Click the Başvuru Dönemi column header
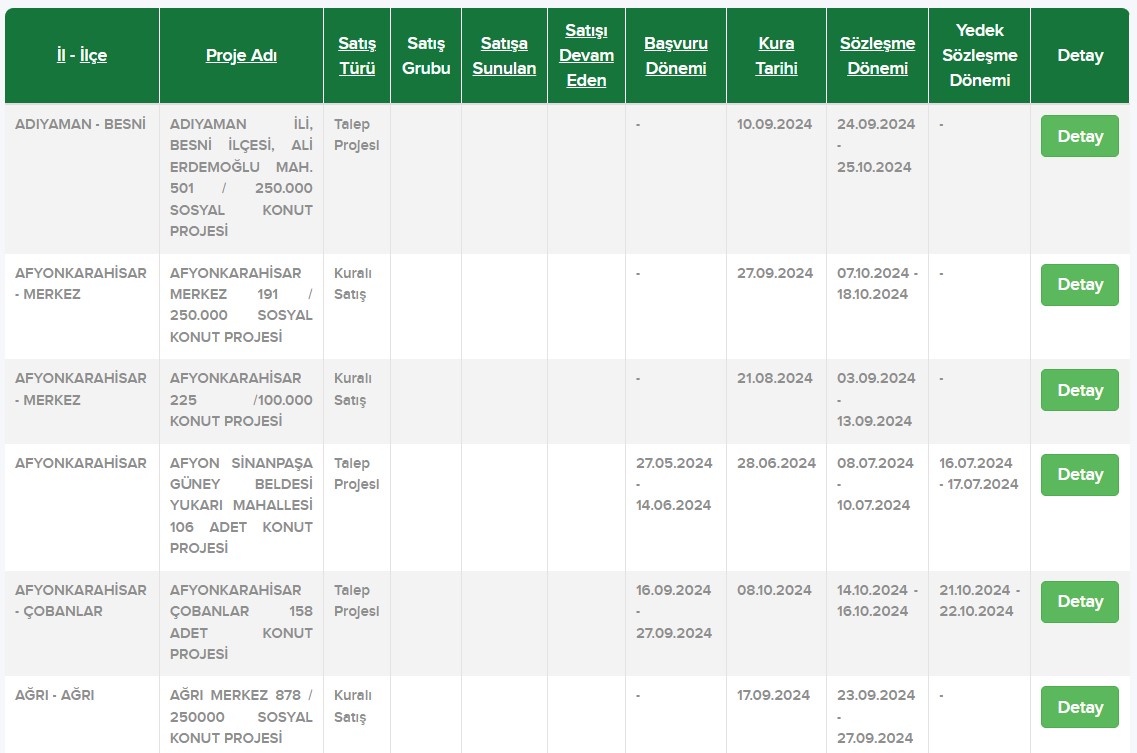Image resolution: width=1137 pixels, height=753 pixels. click(x=676, y=56)
